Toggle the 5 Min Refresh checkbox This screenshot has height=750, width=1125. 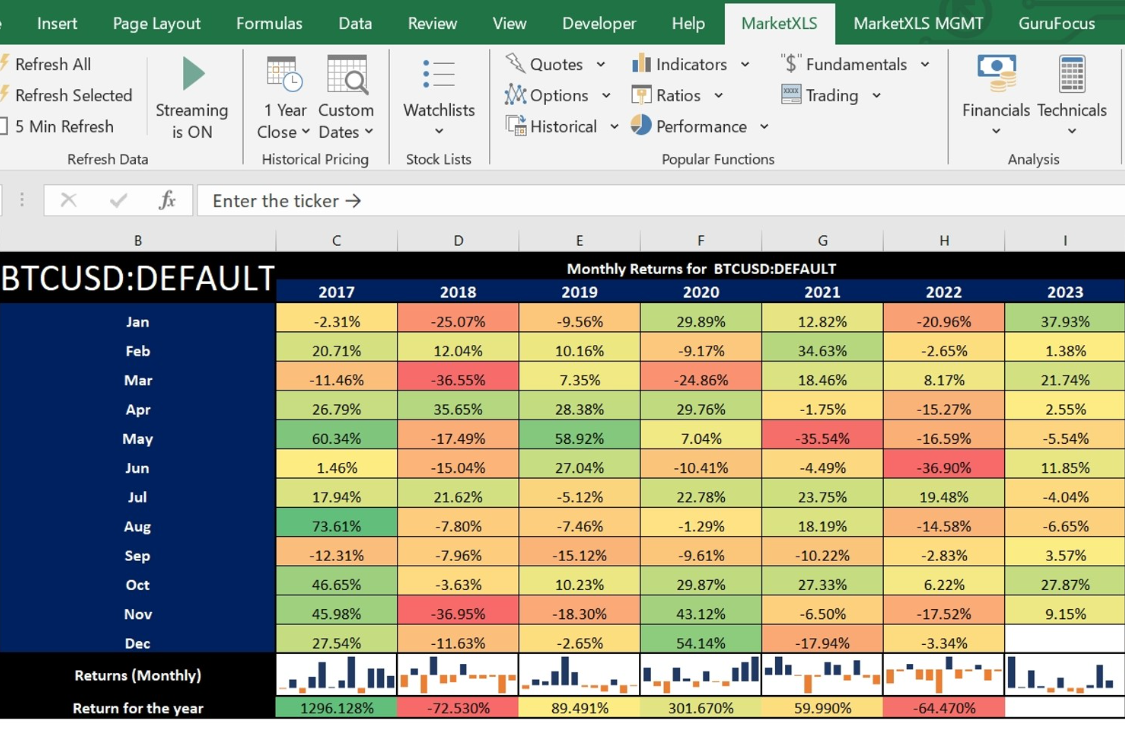pyautogui.click(x=4, y=126)
